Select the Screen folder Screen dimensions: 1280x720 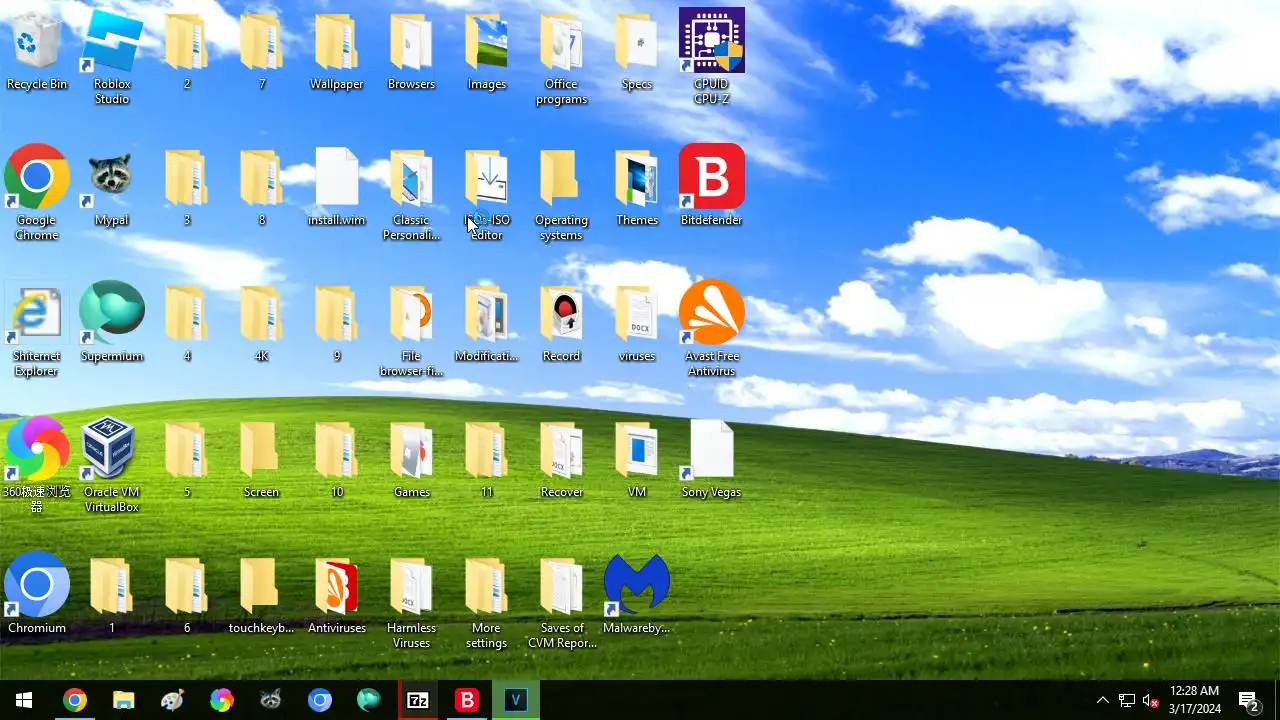pos(262,458)
